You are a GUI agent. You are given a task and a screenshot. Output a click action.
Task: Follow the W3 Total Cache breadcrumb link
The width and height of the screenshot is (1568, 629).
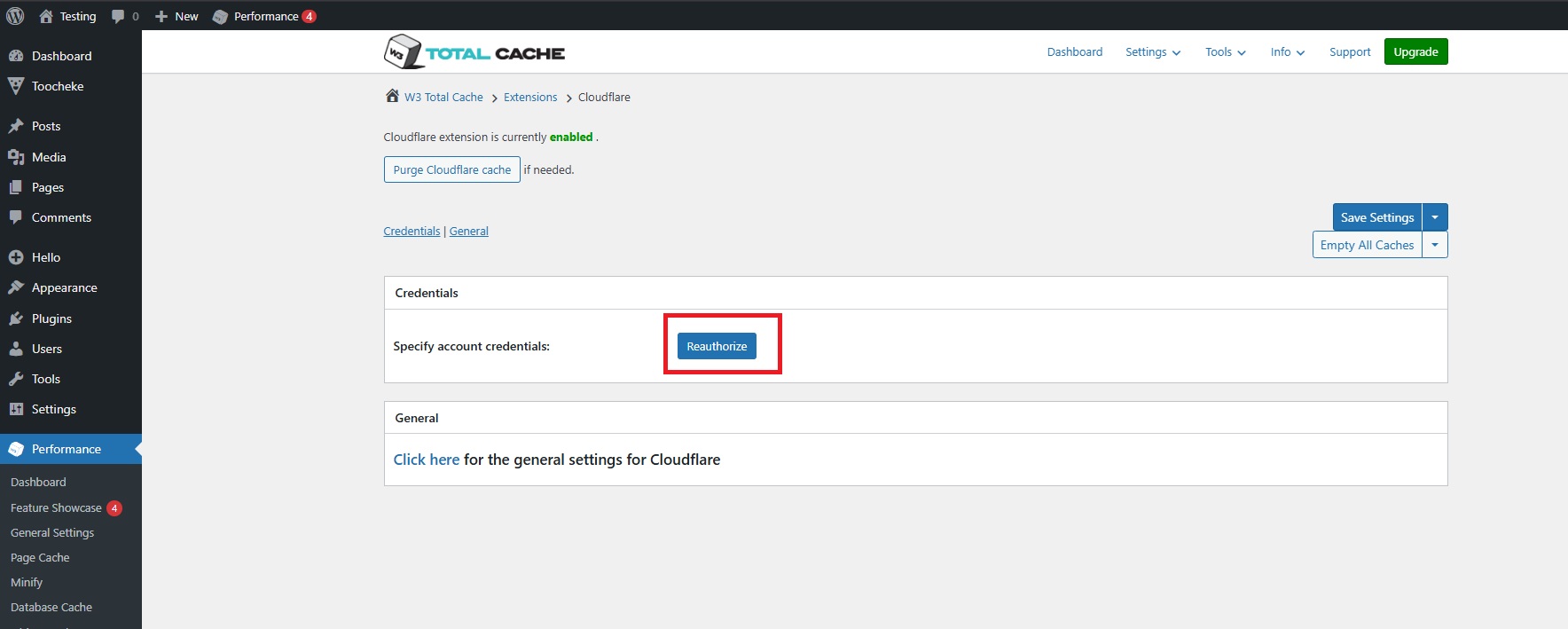coord(443,97)
